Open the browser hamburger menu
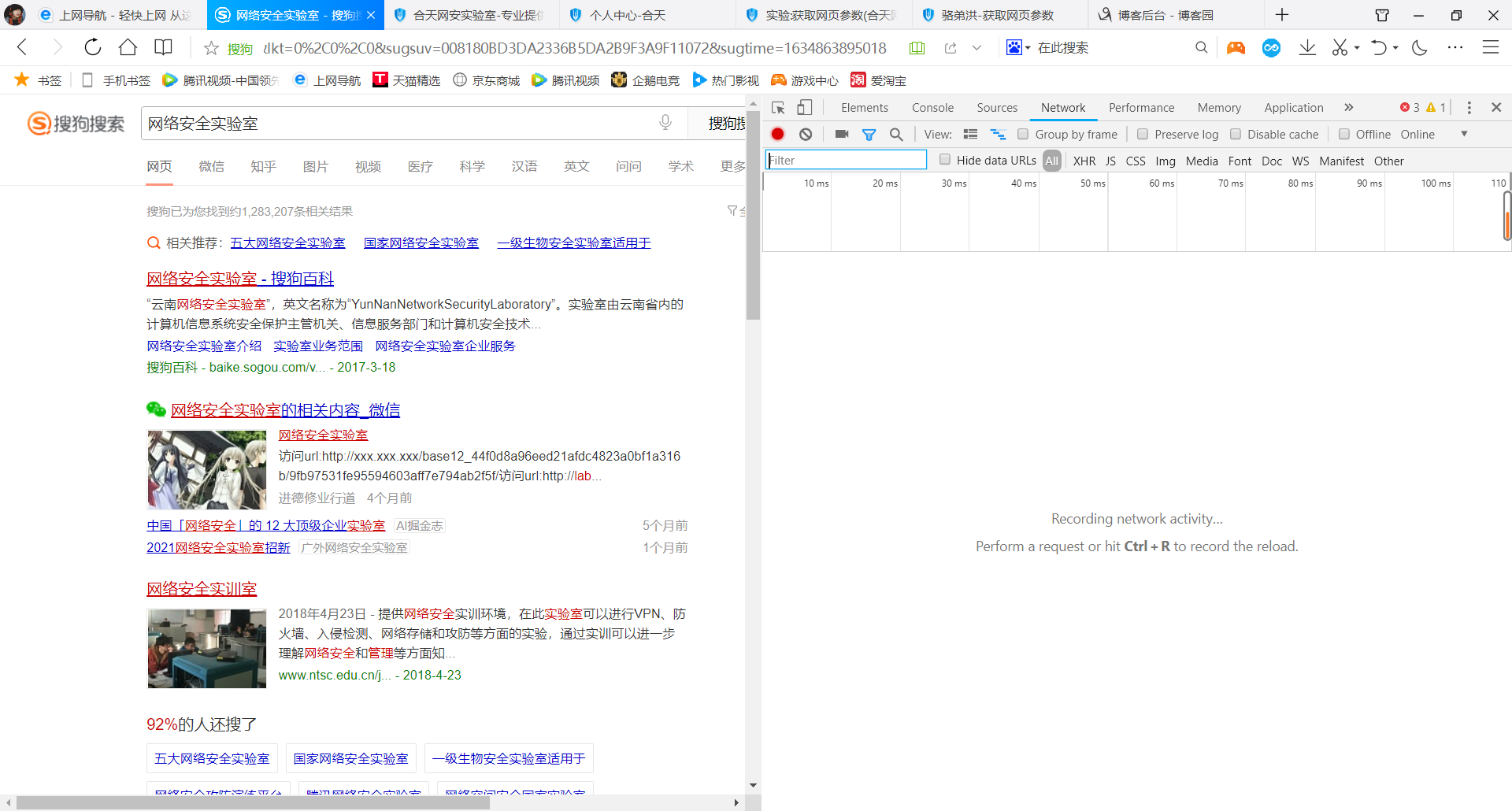The height and width of the screenshot is (811, 1512). (1491, 47)
